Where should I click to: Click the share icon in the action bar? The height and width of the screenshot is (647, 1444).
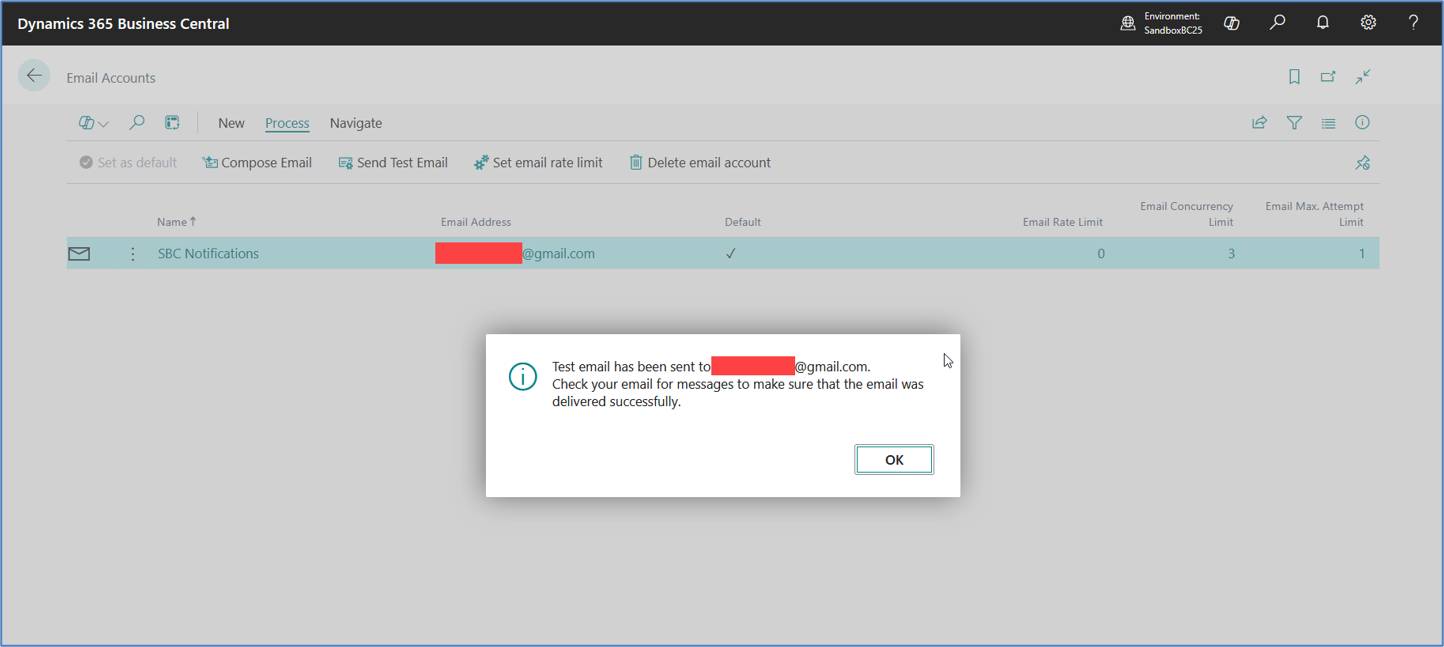1259,123
